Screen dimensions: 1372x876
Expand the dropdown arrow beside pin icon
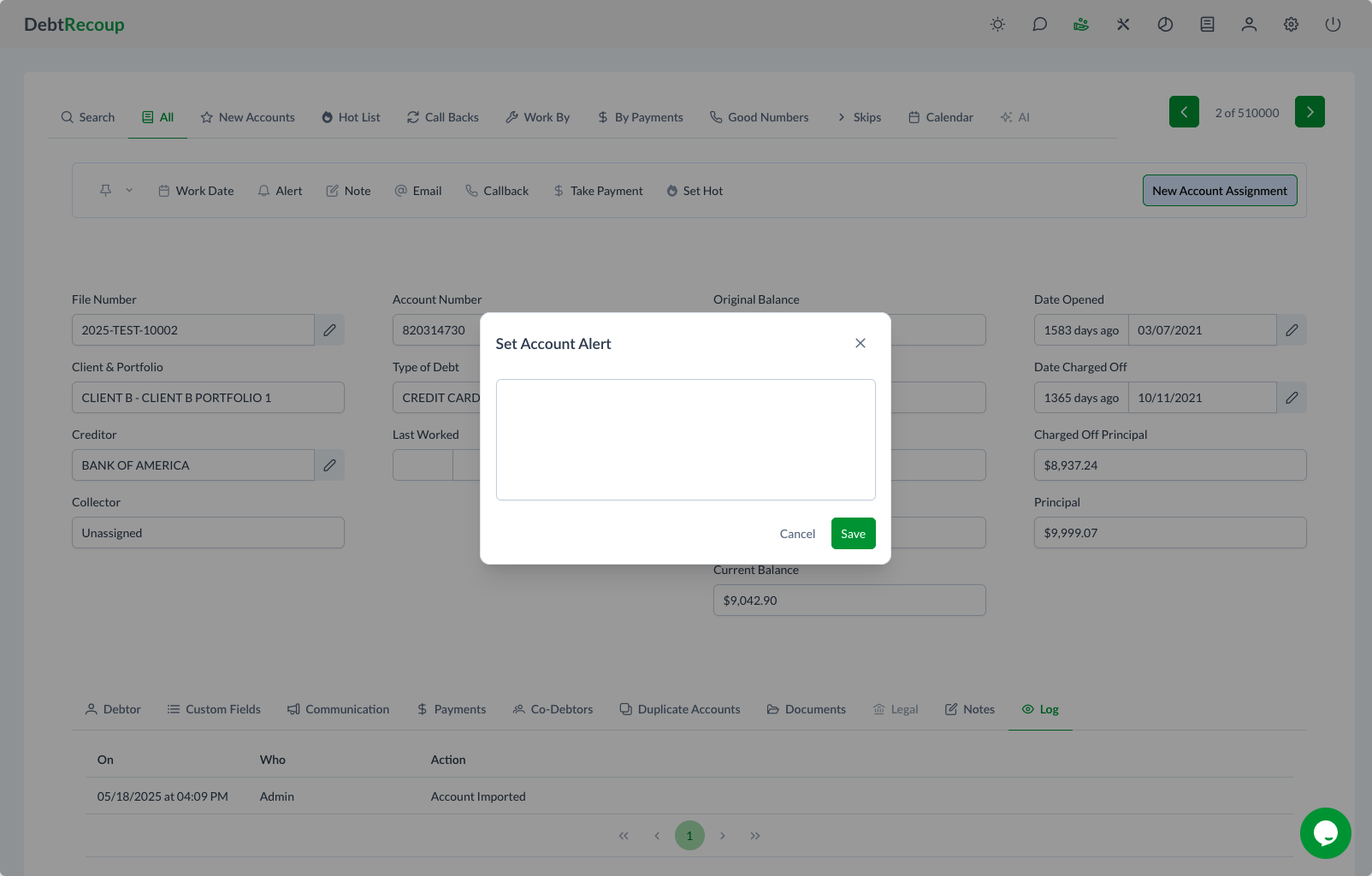tap(129, 191)
